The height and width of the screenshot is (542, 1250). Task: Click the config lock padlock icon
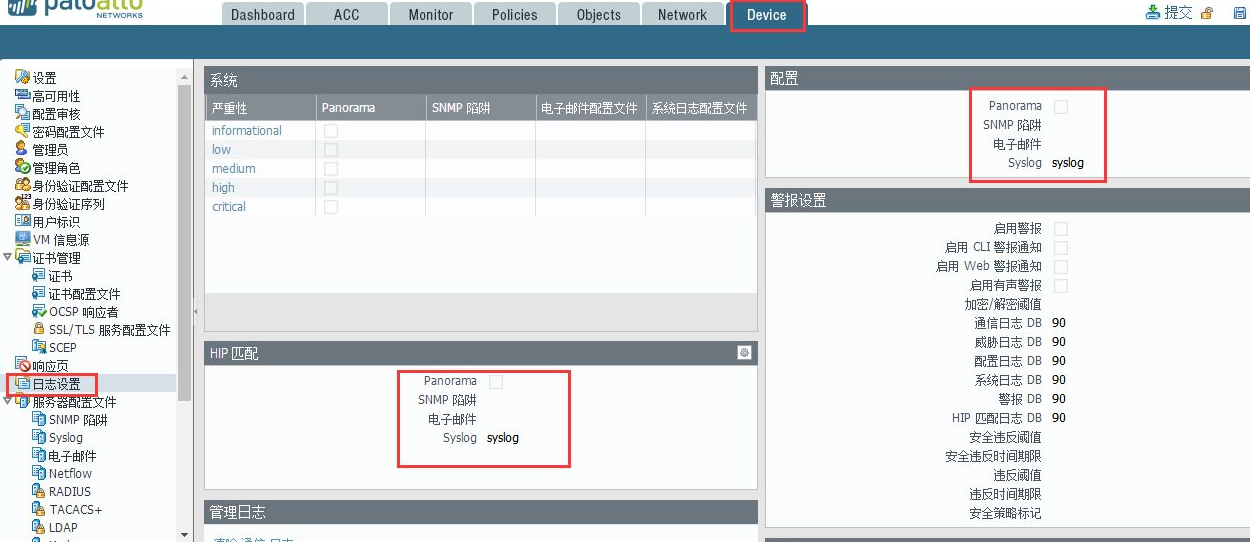1207,13
